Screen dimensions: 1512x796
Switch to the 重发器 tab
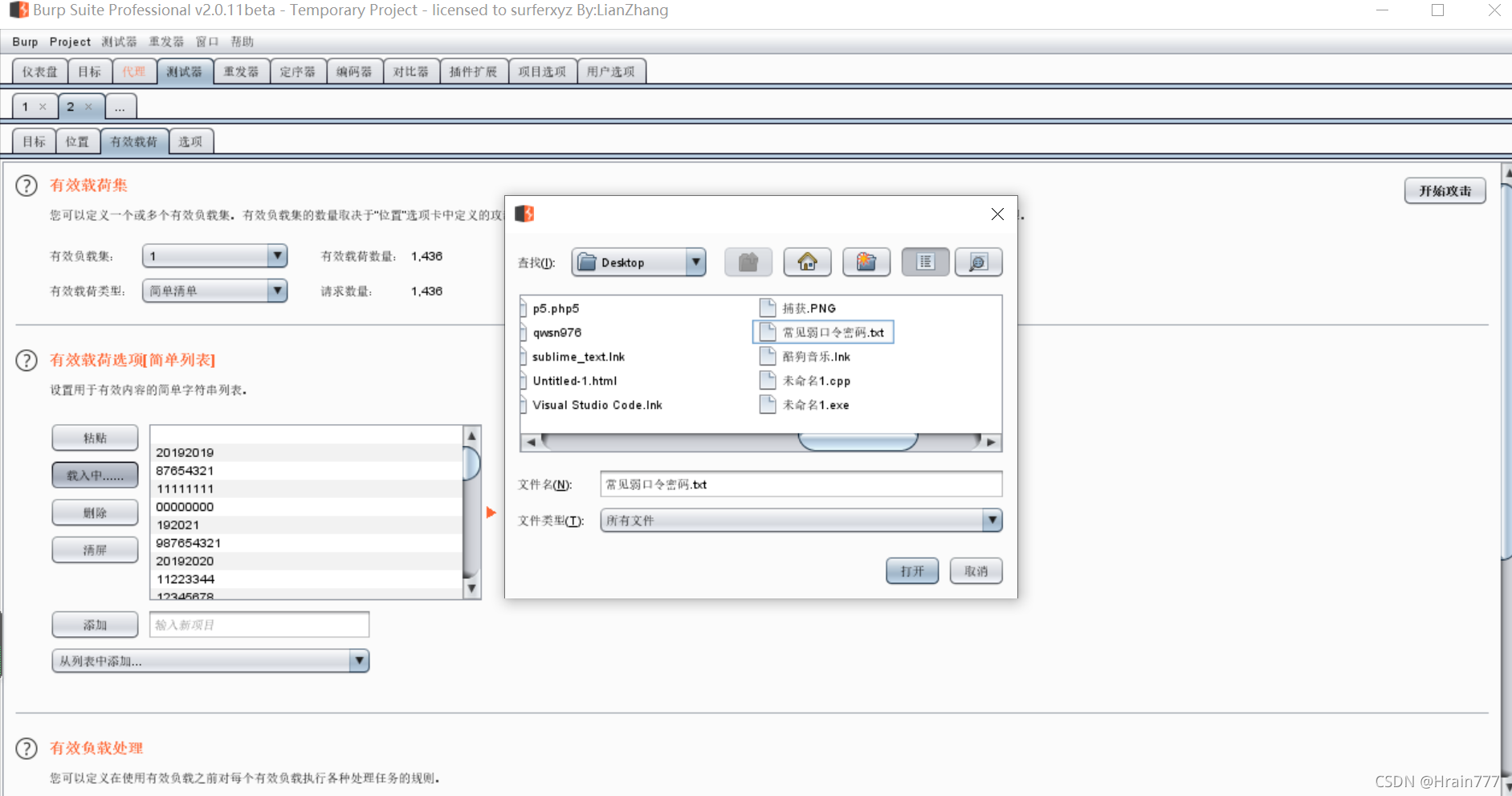tap(241, 71)
